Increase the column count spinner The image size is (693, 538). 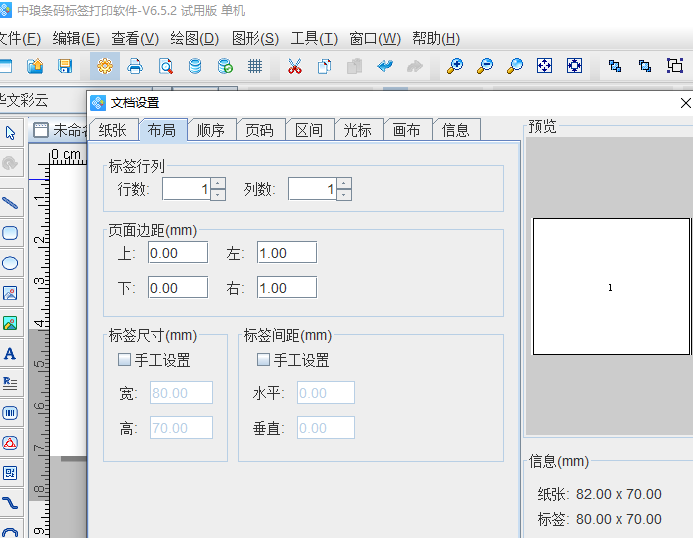tap(344, 183)
